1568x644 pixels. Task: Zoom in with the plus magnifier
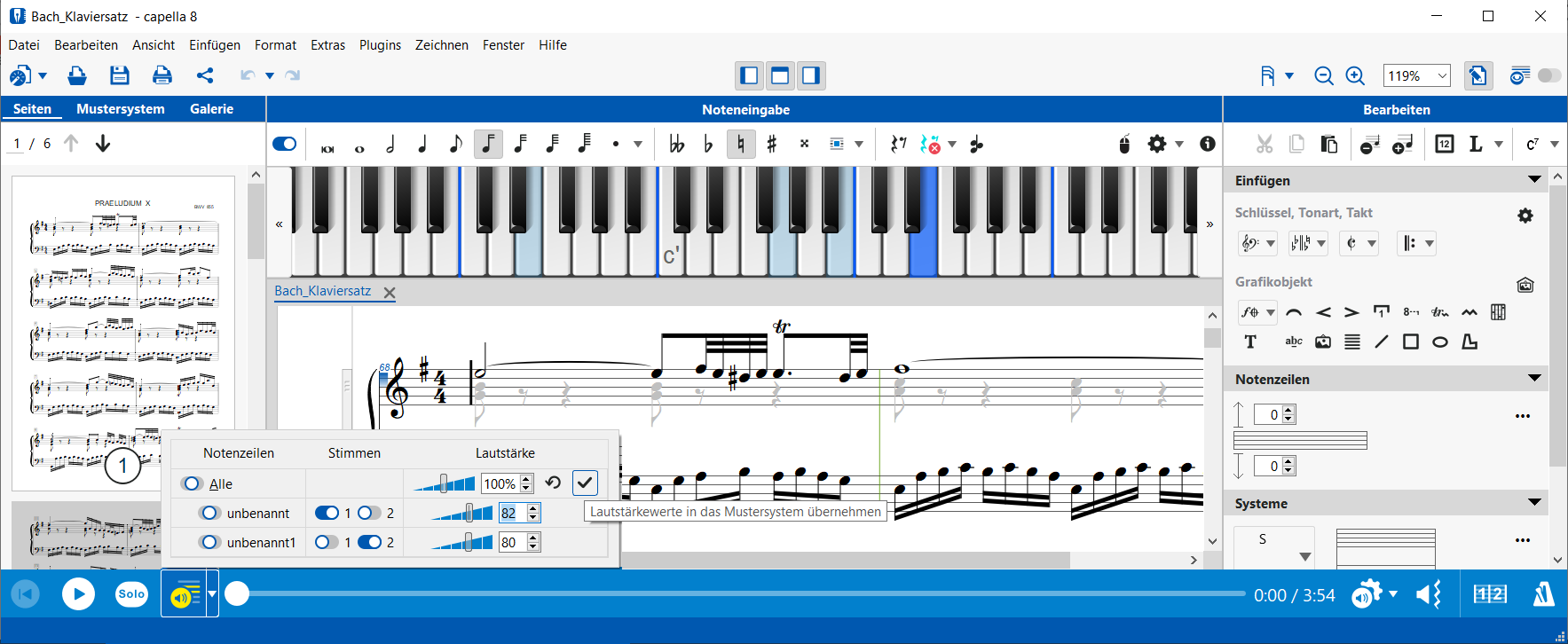point(1355,76)
